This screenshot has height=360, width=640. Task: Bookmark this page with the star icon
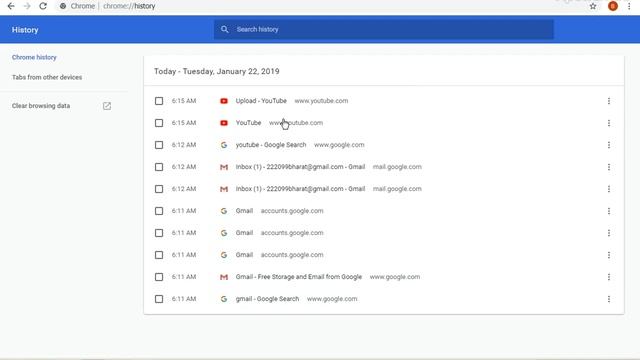pos(593,6)
